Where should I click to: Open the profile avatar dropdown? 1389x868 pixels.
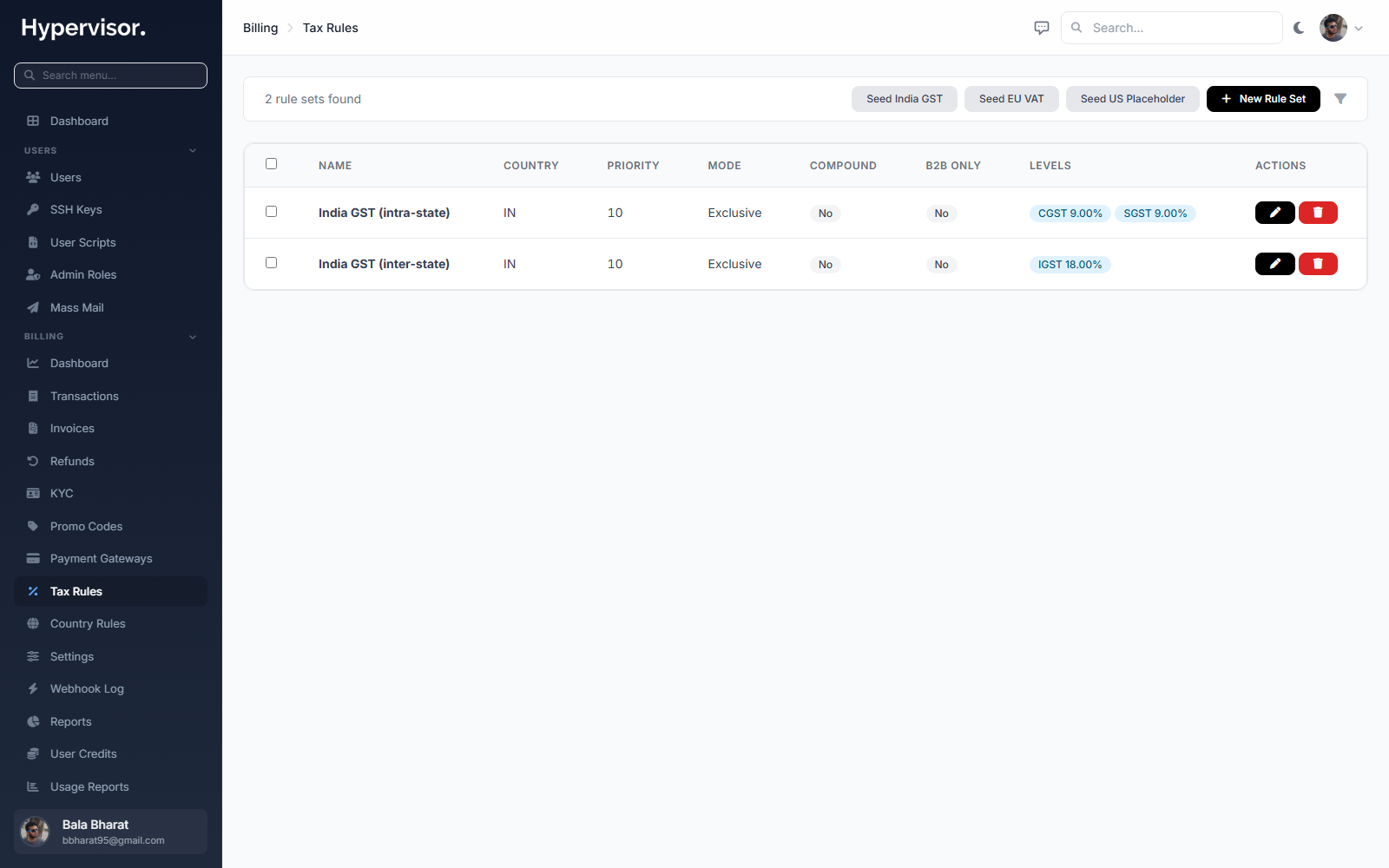click(x=1341, y=28)
